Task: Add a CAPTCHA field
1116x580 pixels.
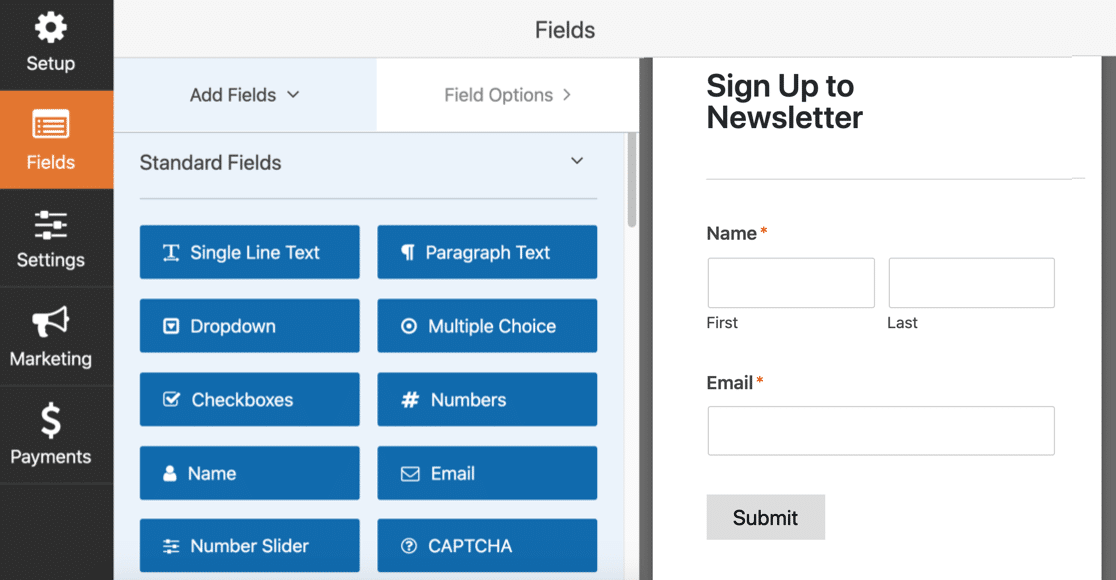Action: [487, 546]
